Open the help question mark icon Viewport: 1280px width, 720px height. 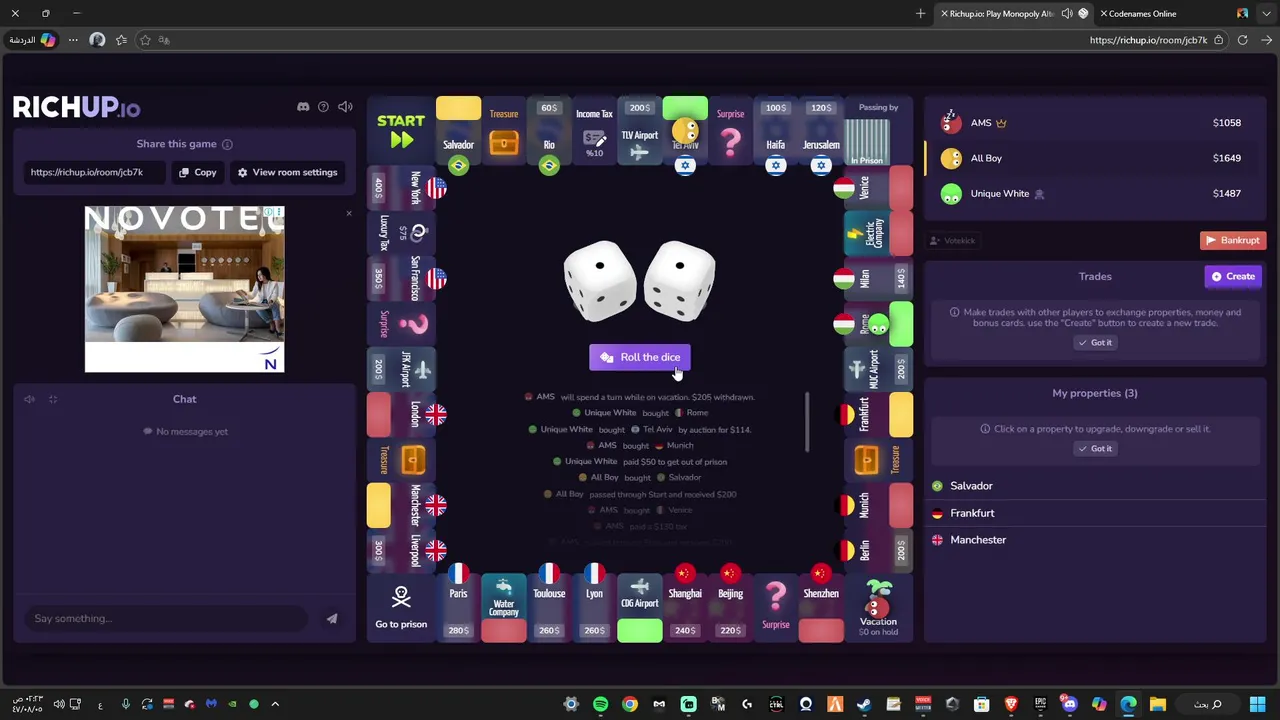pyautogui.click(x=323, y=107)
